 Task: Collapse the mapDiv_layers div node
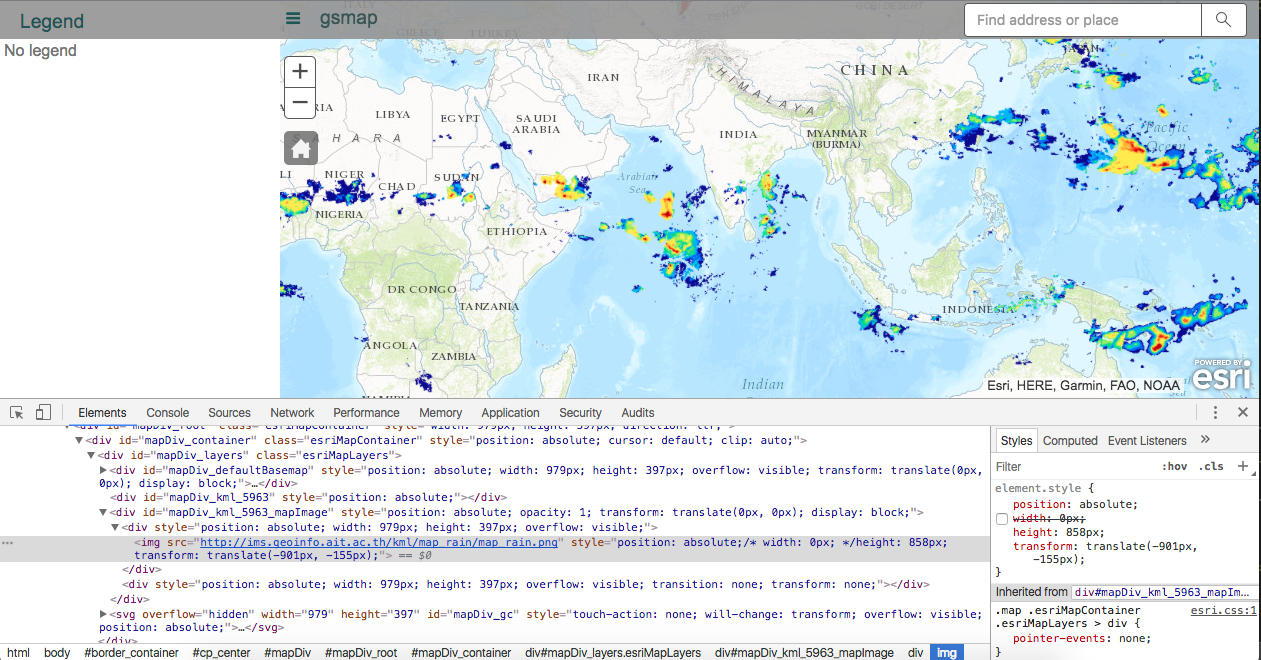[92, 455]
